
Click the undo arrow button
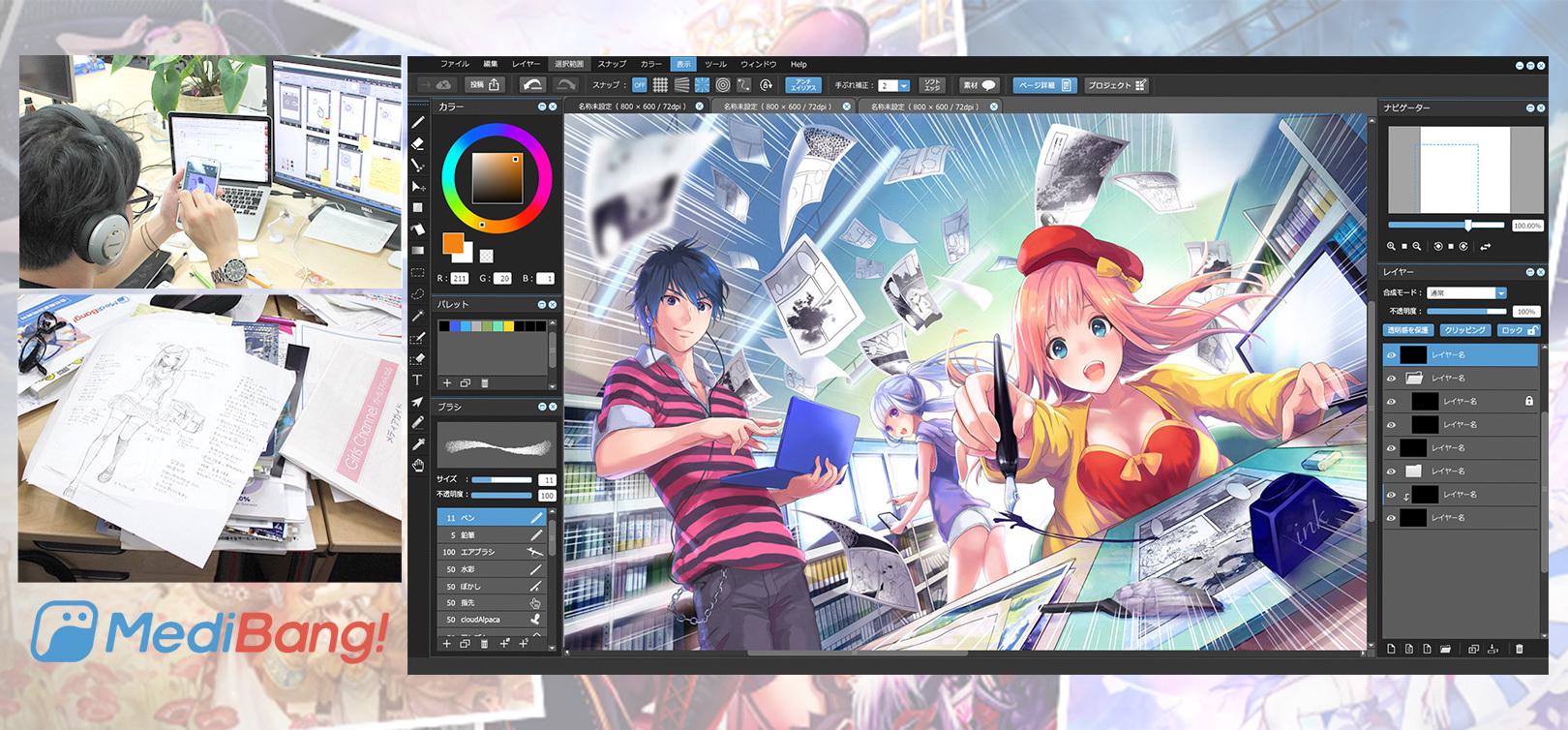(x=531, y=85)
